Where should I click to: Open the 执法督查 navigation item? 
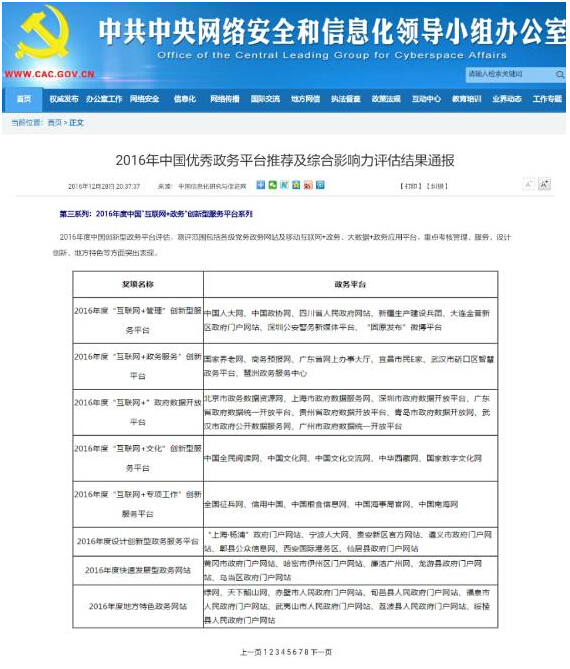346,99
